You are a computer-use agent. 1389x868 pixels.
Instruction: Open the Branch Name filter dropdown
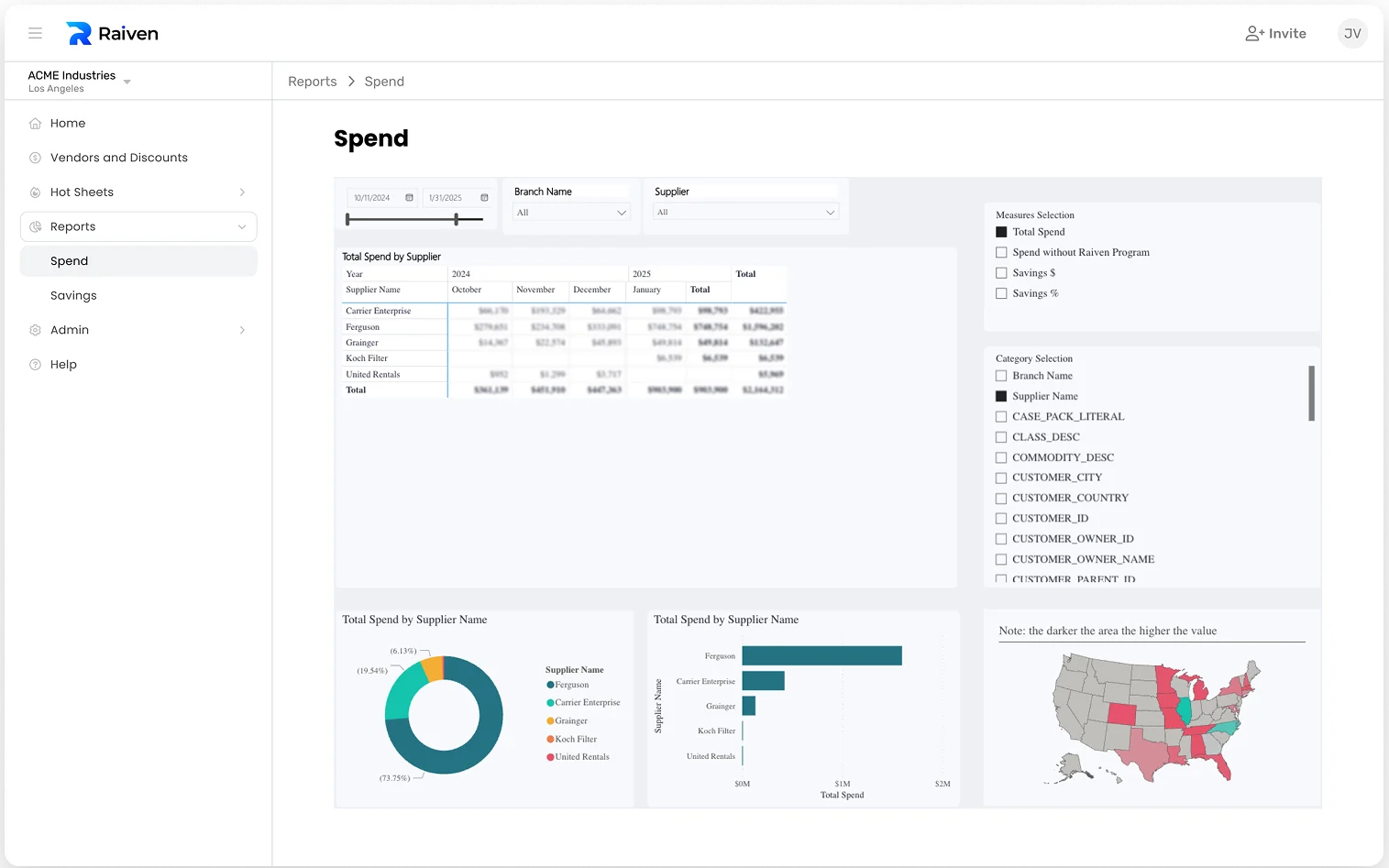(571, 213)
